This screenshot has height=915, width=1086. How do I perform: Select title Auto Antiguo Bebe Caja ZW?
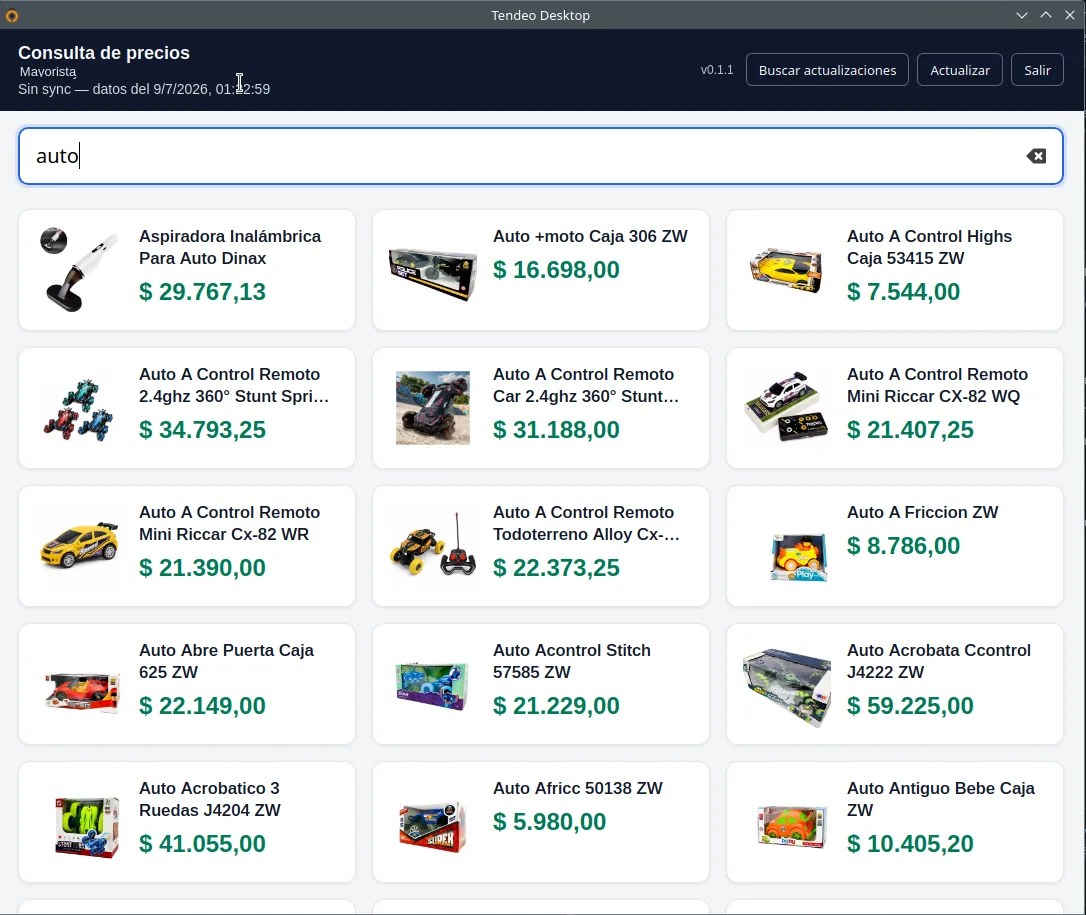click(x=941, y=799)
